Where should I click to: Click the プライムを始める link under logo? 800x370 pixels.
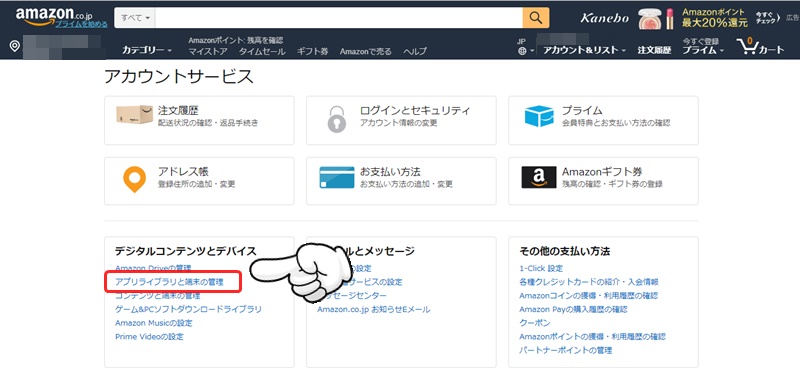82,24
